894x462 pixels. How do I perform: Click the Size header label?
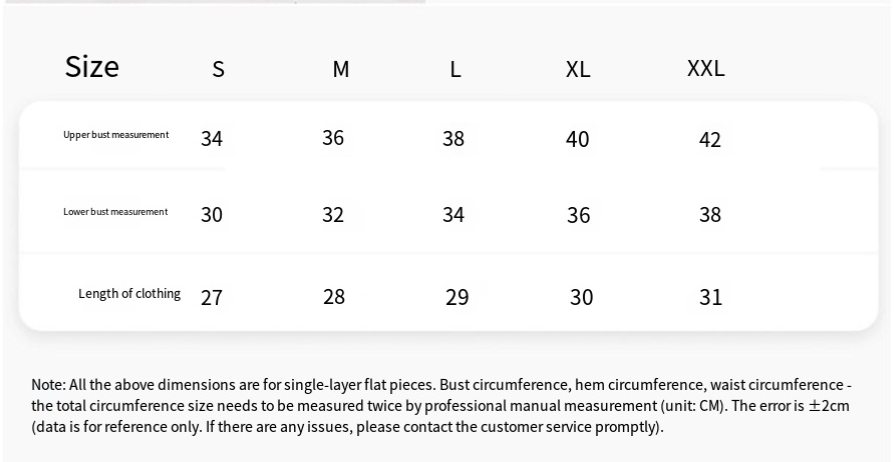(92, 67)
